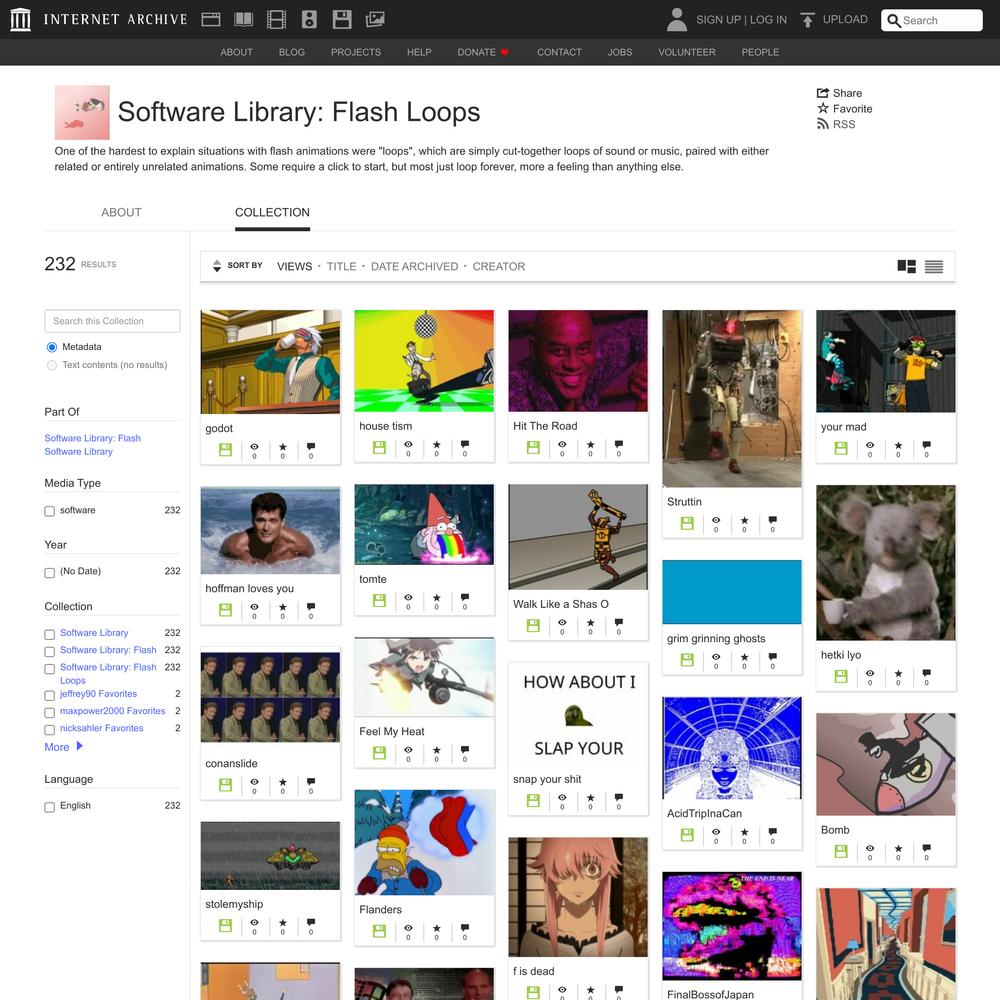Viewport: 1000px width, 1000px height.
Task: Sort results by Date Archived
Action: pyautogui.click(x=414, y=266)
